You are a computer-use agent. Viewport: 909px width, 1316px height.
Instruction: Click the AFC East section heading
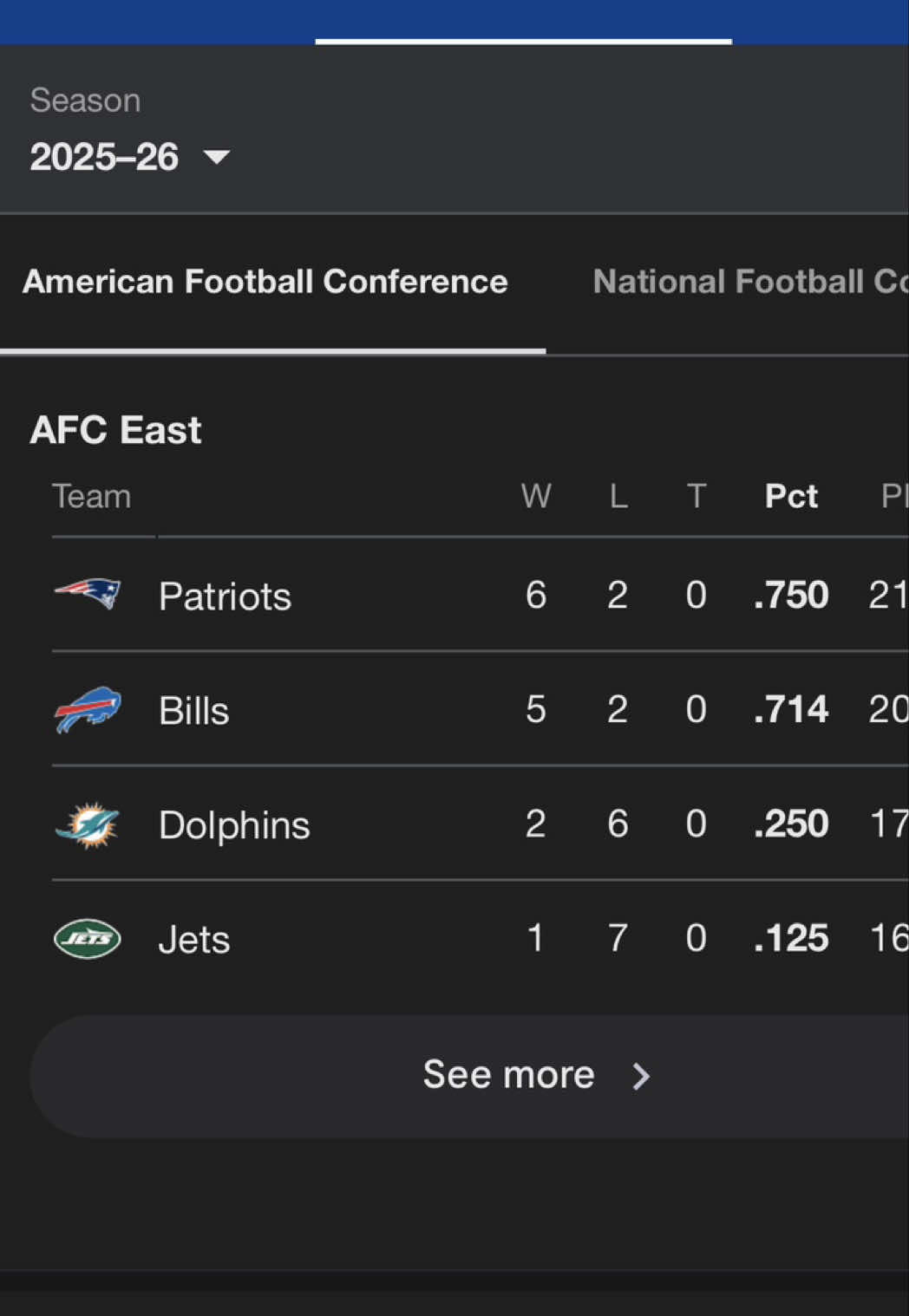click(115, 429)
